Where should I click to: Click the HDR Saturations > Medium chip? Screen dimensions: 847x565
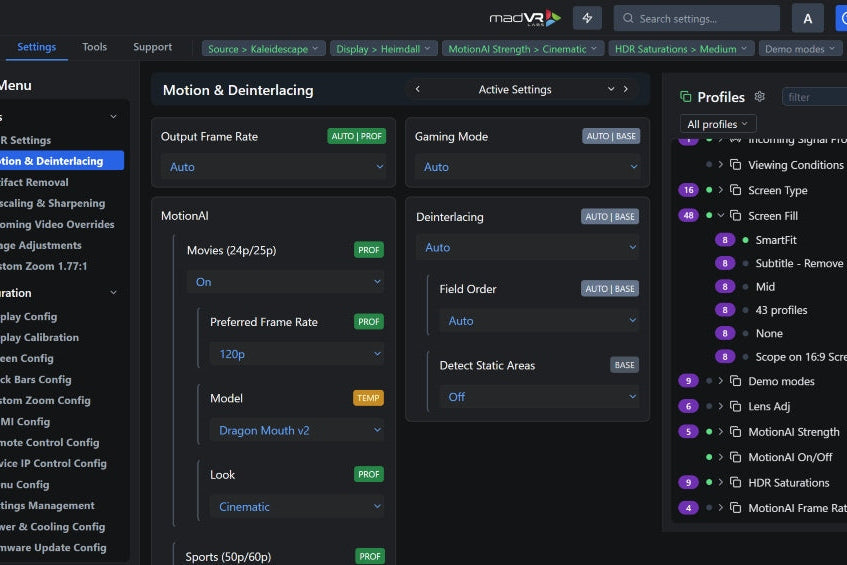(x=680, y=48)
